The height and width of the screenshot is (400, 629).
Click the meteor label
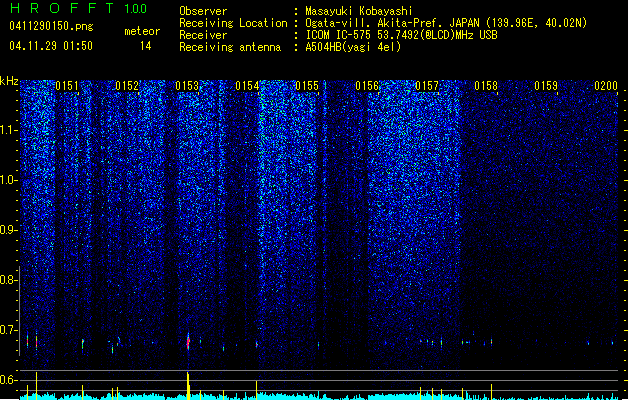click(x=142, y=31)
